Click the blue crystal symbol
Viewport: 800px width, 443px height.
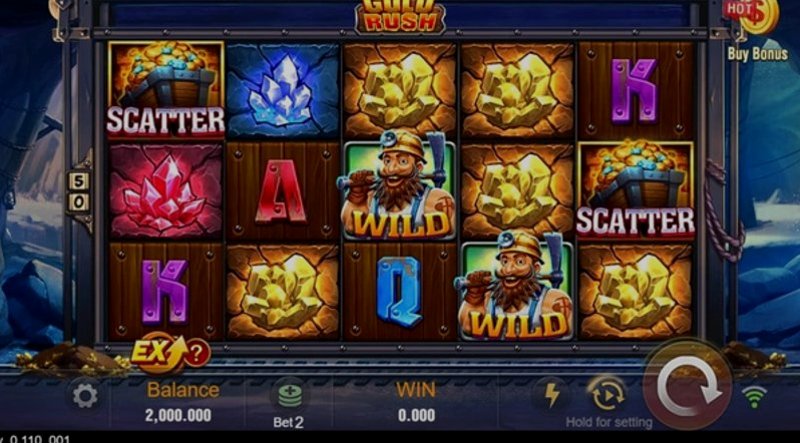pos(283,90)
